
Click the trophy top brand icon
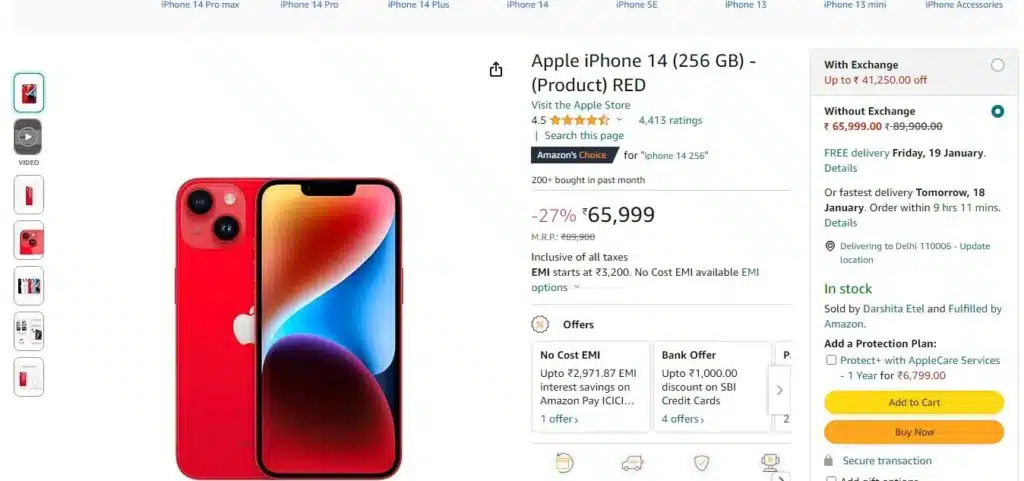(771, 462)
